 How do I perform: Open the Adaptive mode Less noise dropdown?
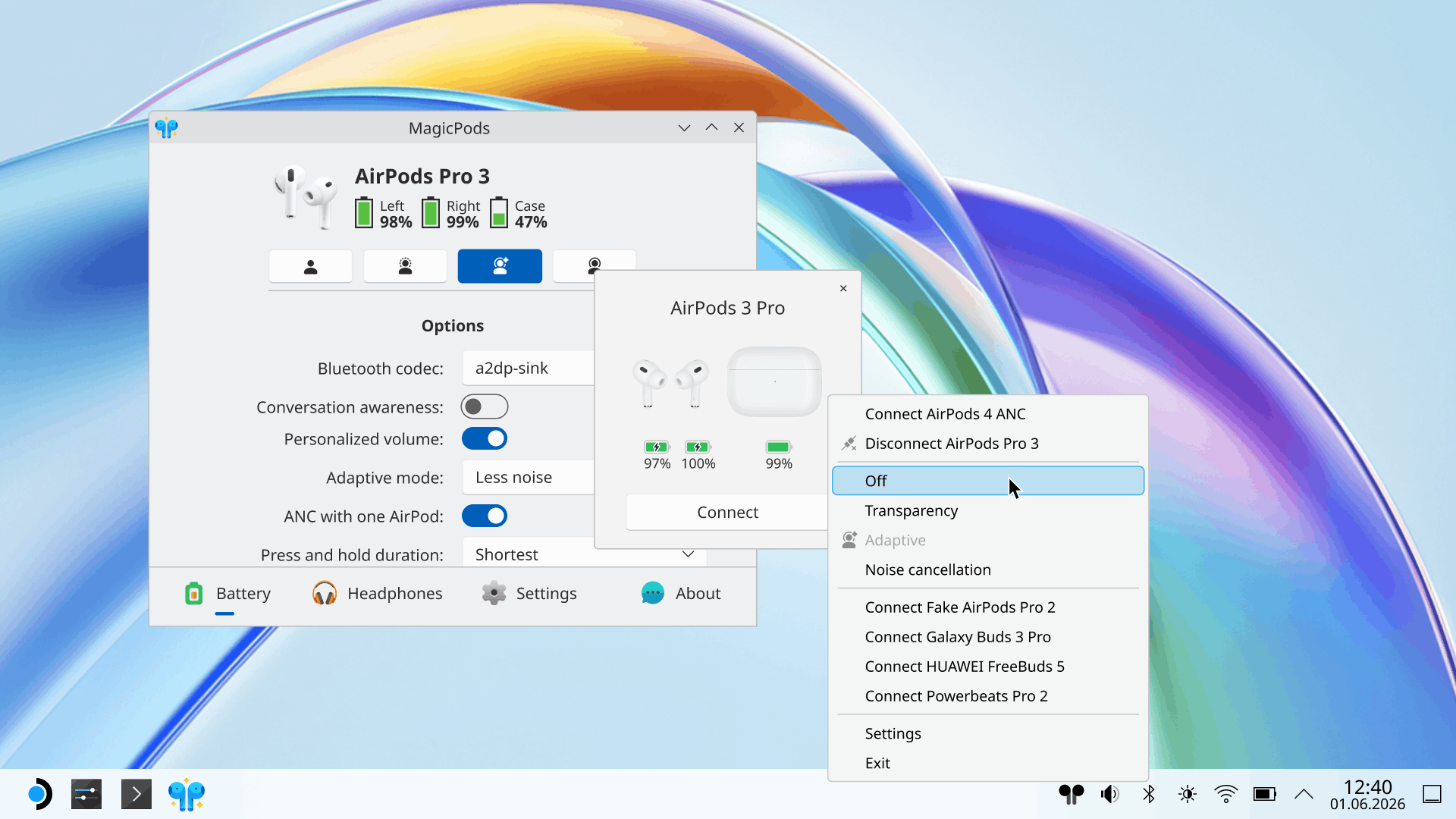(528, 478)
